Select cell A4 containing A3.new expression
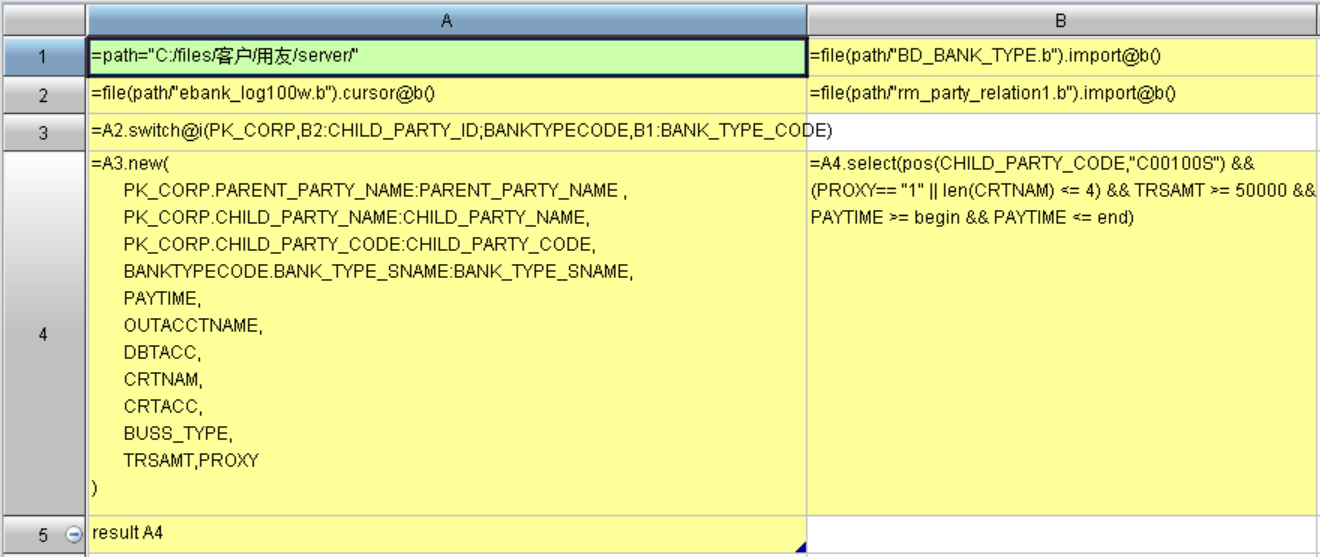Image resolution: width=1320 pixels, height=557 pixels. (x=447, y=333)
